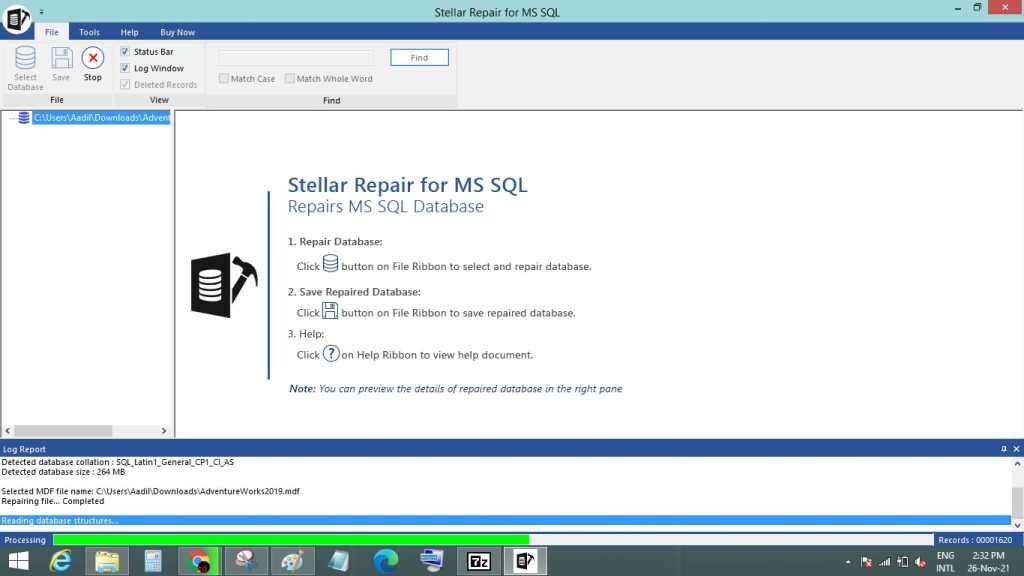Click the Processing status label
The image size is (1024, 576).
(25, 540)
